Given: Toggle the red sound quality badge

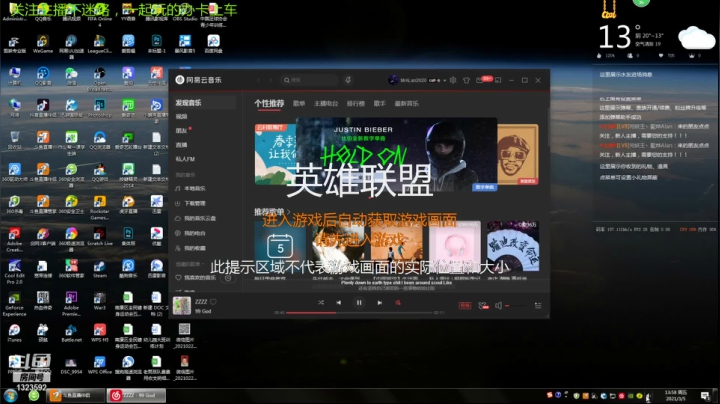Looking at the screenshot, I should (x=465, y=305).
